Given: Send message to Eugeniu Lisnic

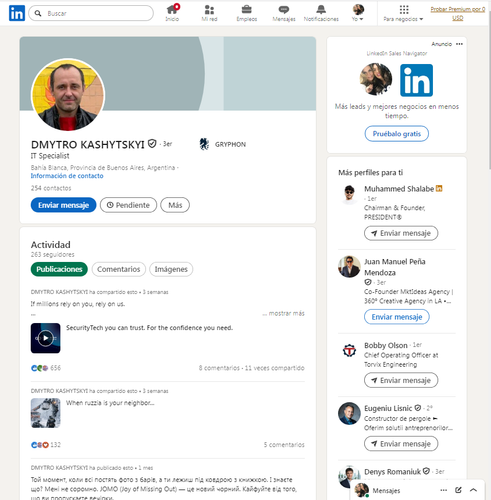Looking at the screenshot, I should click(x=401, y=444).
